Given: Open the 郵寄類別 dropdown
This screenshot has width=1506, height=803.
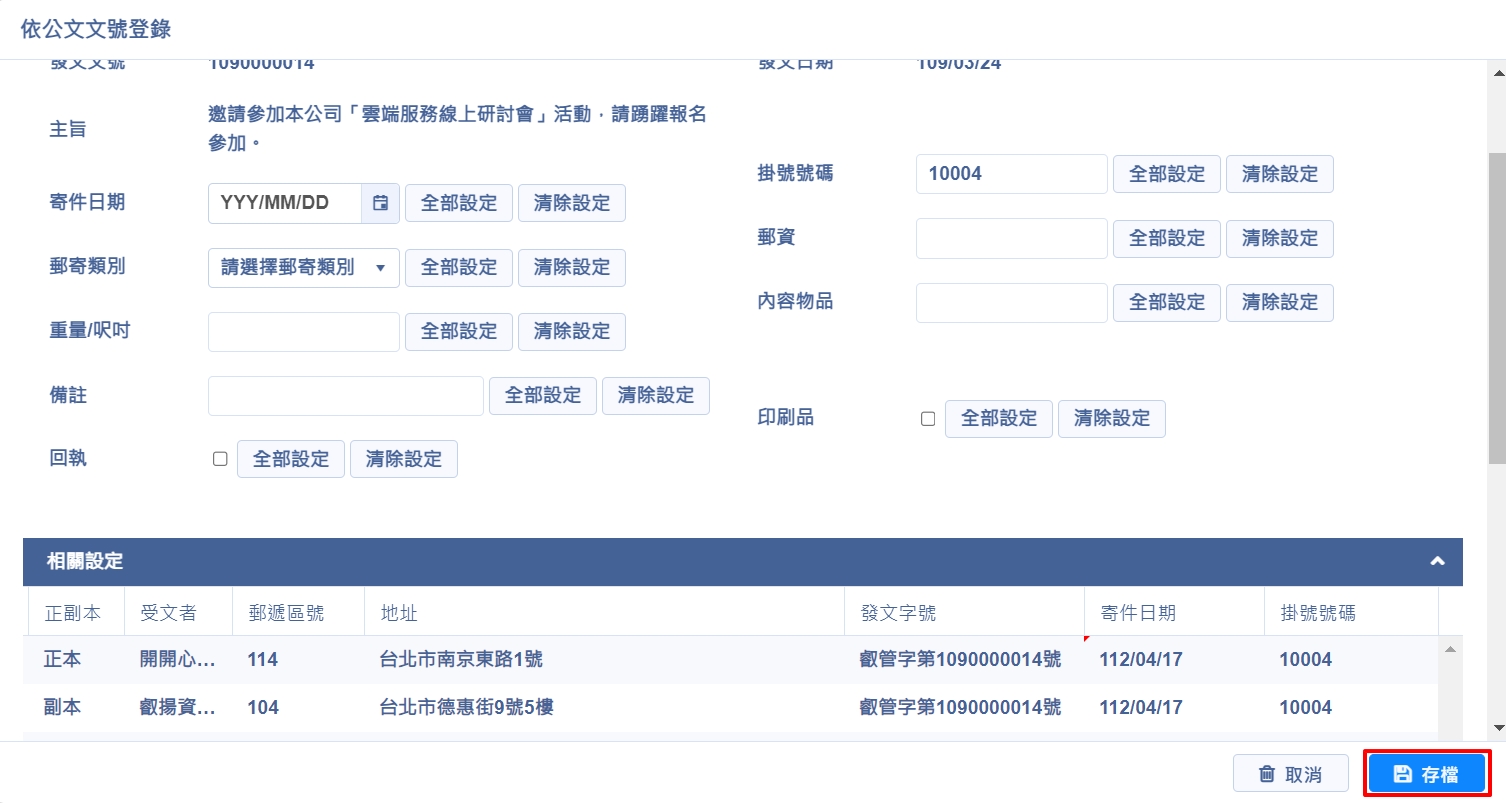Looking at the screenshot, I should click(303, 267).
